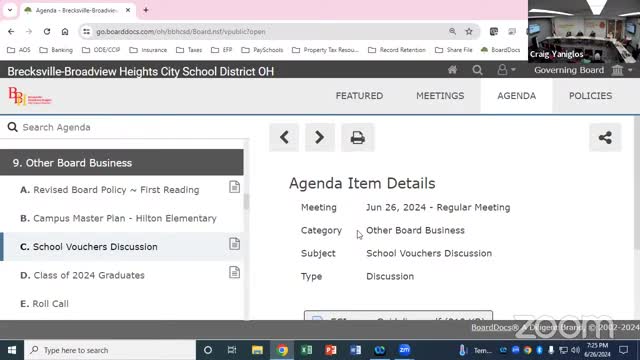Viewport: 640px width, 360px height.
Task: Switch to the FEATURED tab
Action: pos(359,96)
